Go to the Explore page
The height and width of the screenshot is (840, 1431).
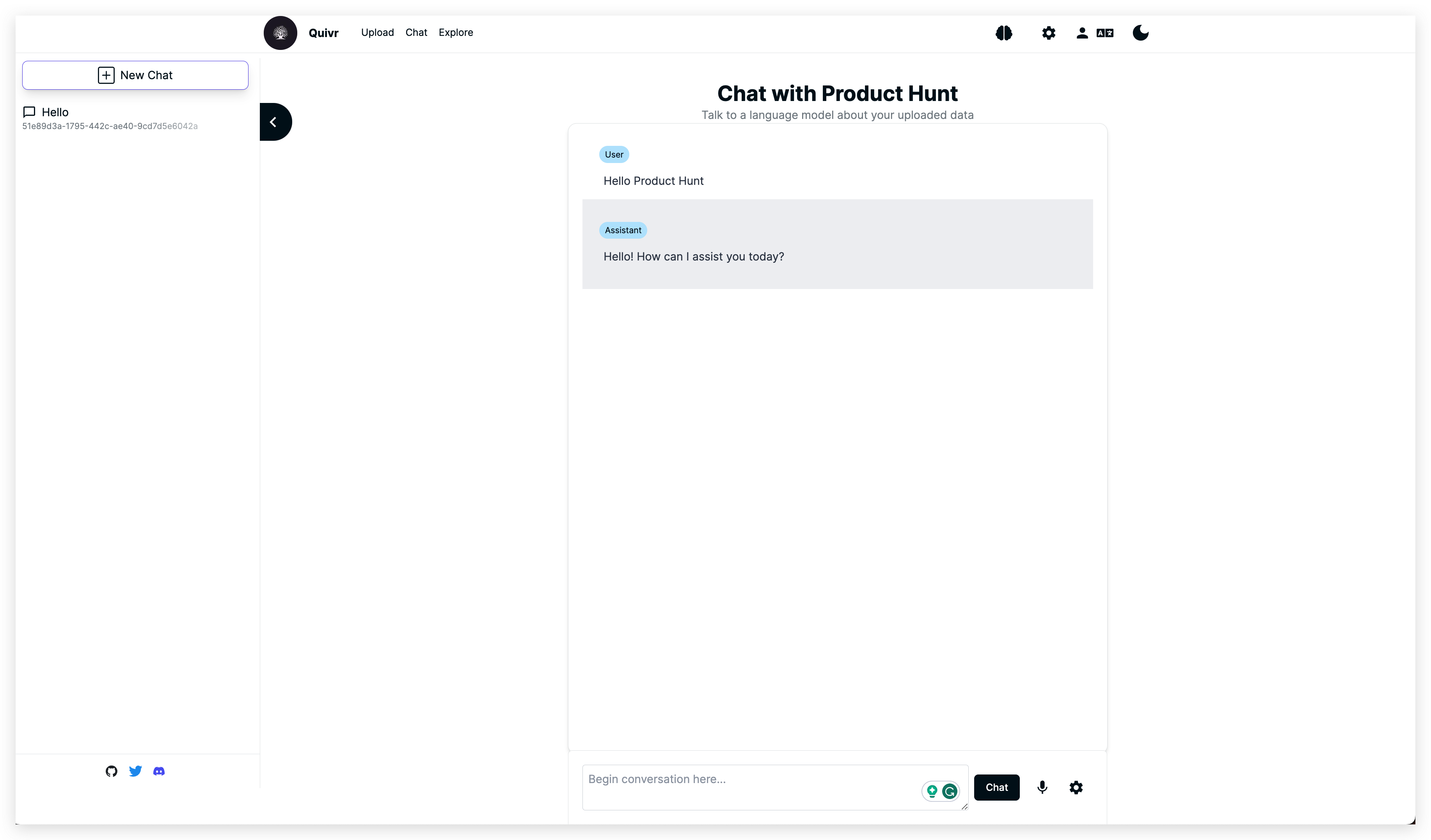(x=455, y=32)
